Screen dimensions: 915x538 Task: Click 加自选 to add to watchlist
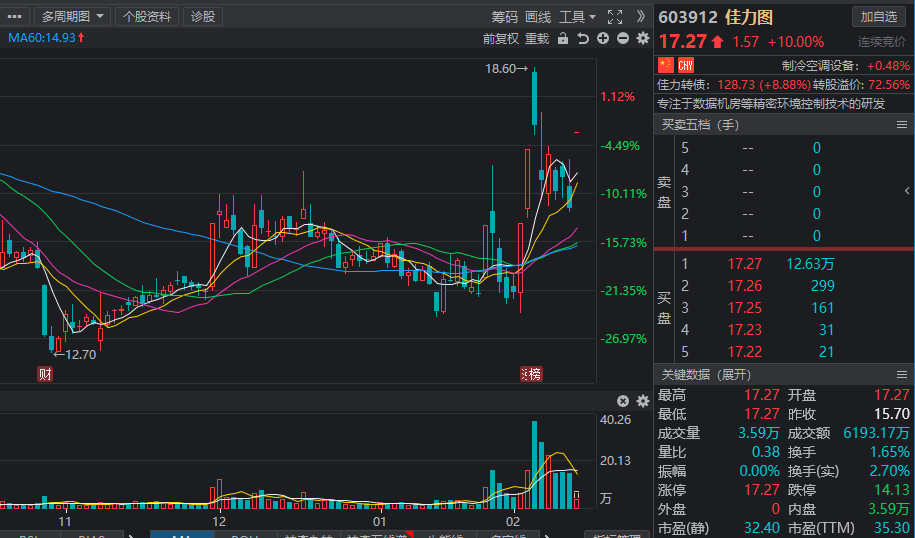[x=878, y=16]
